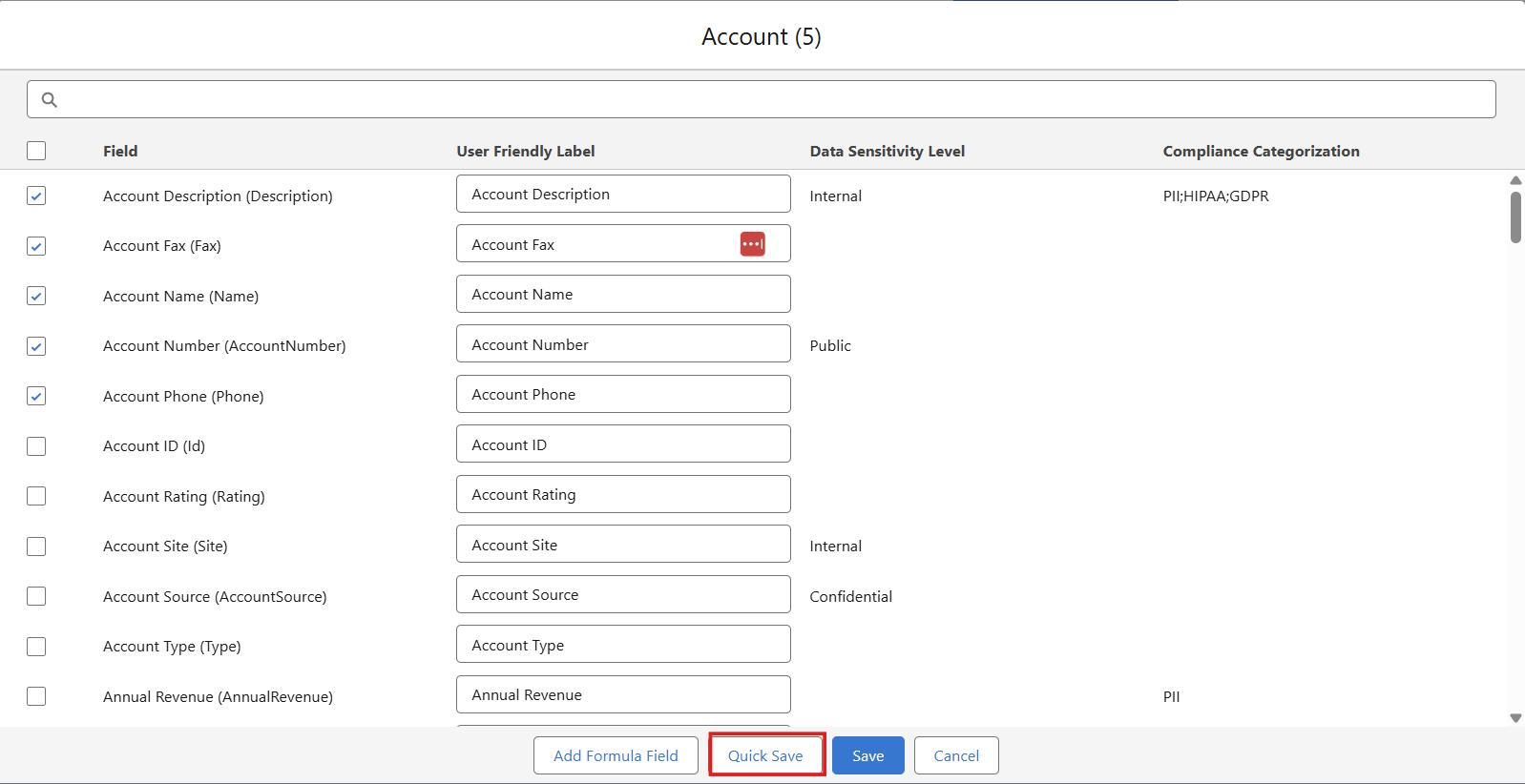Cancel the field selection dialog
This screenshot has width=1525, height=784.
pyautogui.click(x=955, y=755)
